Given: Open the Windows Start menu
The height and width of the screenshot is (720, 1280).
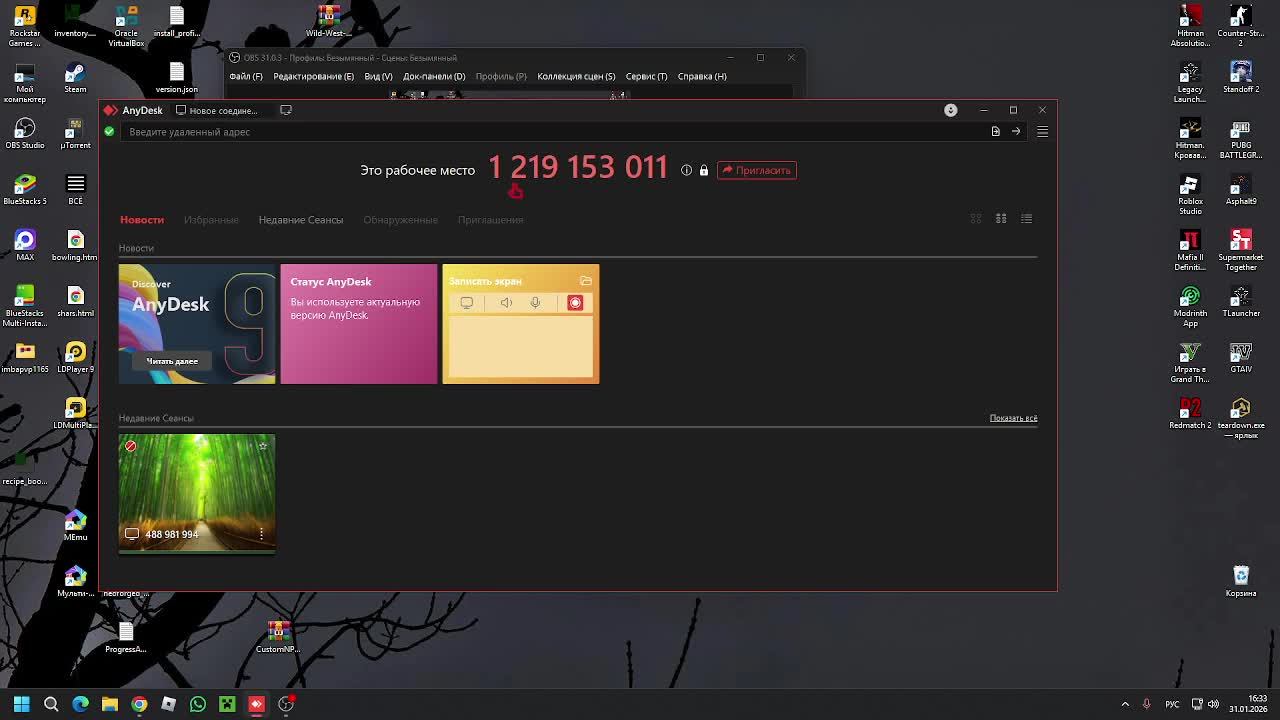Looking at the screenshot, I should 21,704.
